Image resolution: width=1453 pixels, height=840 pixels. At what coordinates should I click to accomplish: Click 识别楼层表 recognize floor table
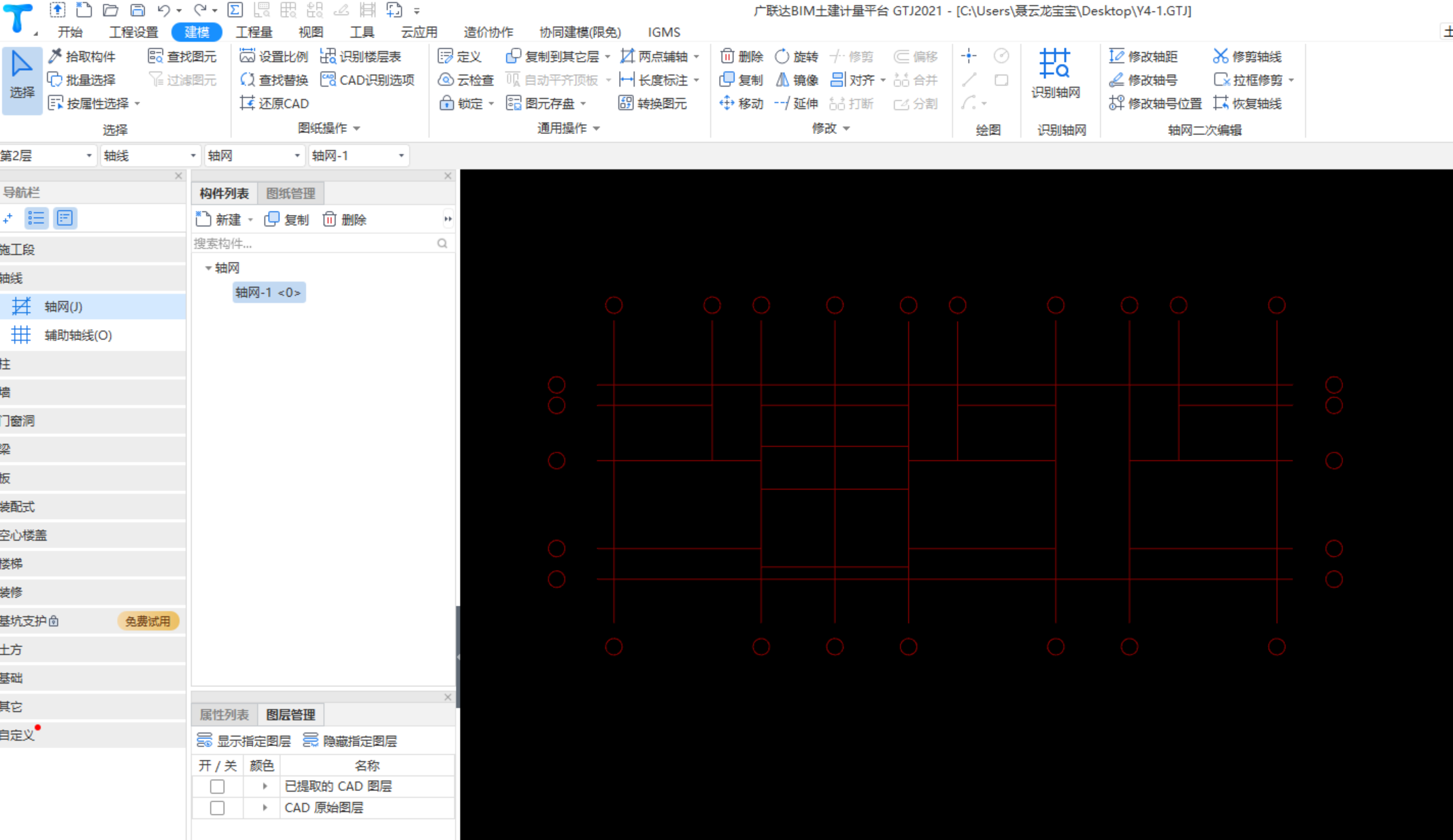coord(361,56)
